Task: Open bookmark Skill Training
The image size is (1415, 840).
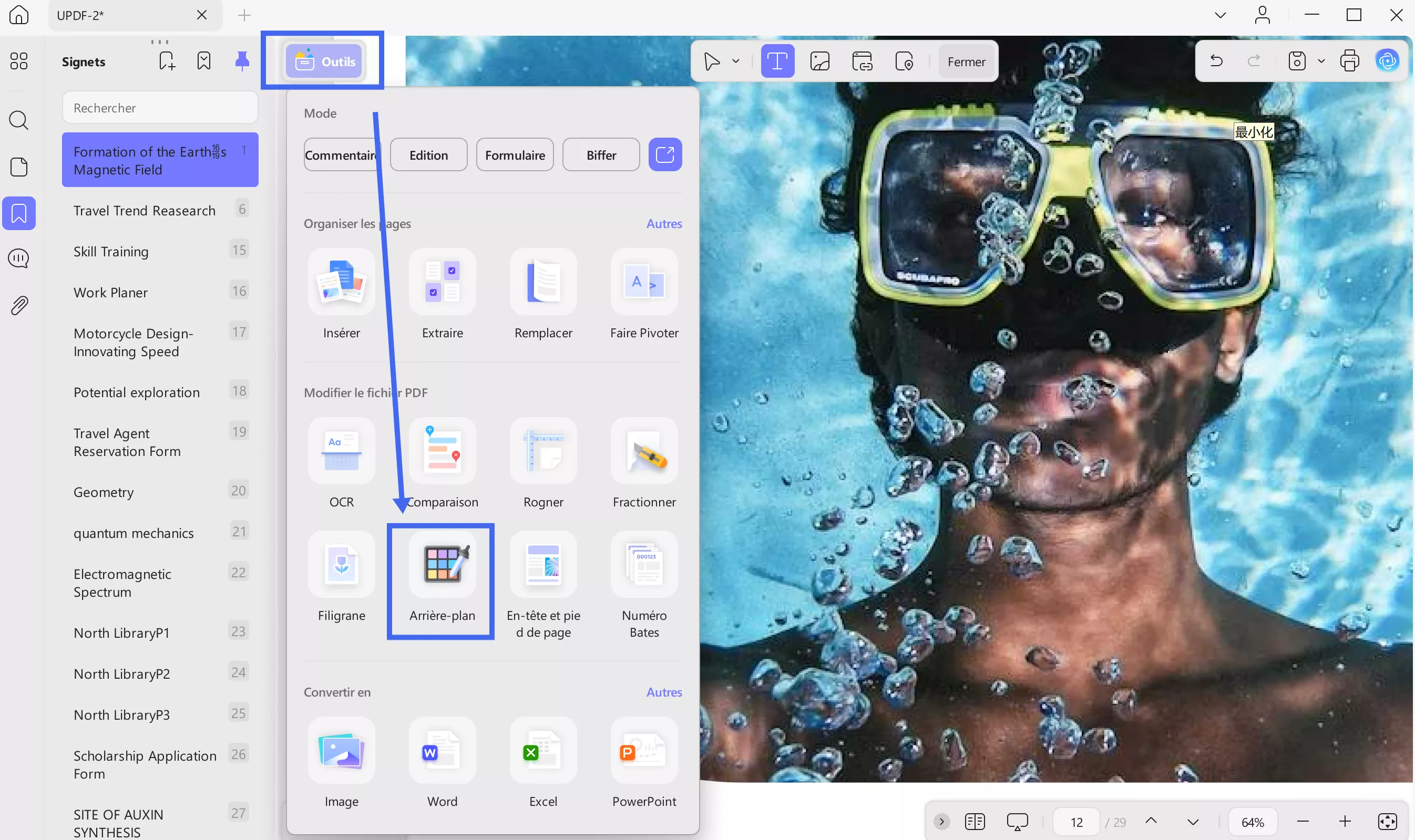Action: pos(160,251)
